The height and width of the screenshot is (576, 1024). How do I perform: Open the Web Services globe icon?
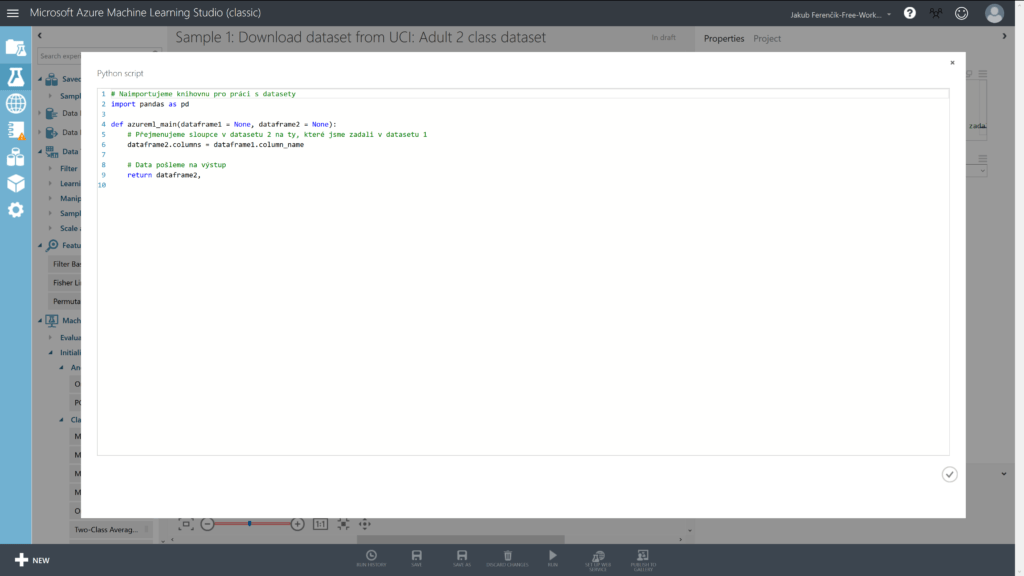click(15, 103)
